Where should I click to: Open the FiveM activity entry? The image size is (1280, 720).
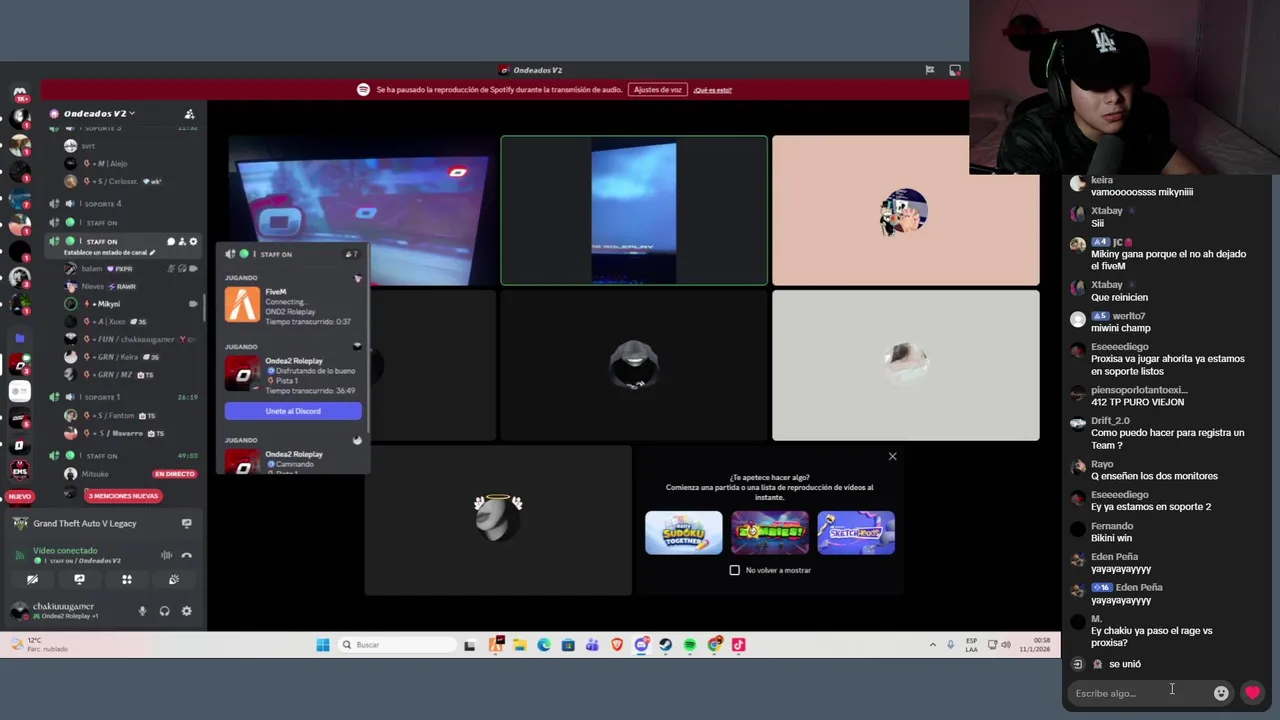tap(293, 306)
